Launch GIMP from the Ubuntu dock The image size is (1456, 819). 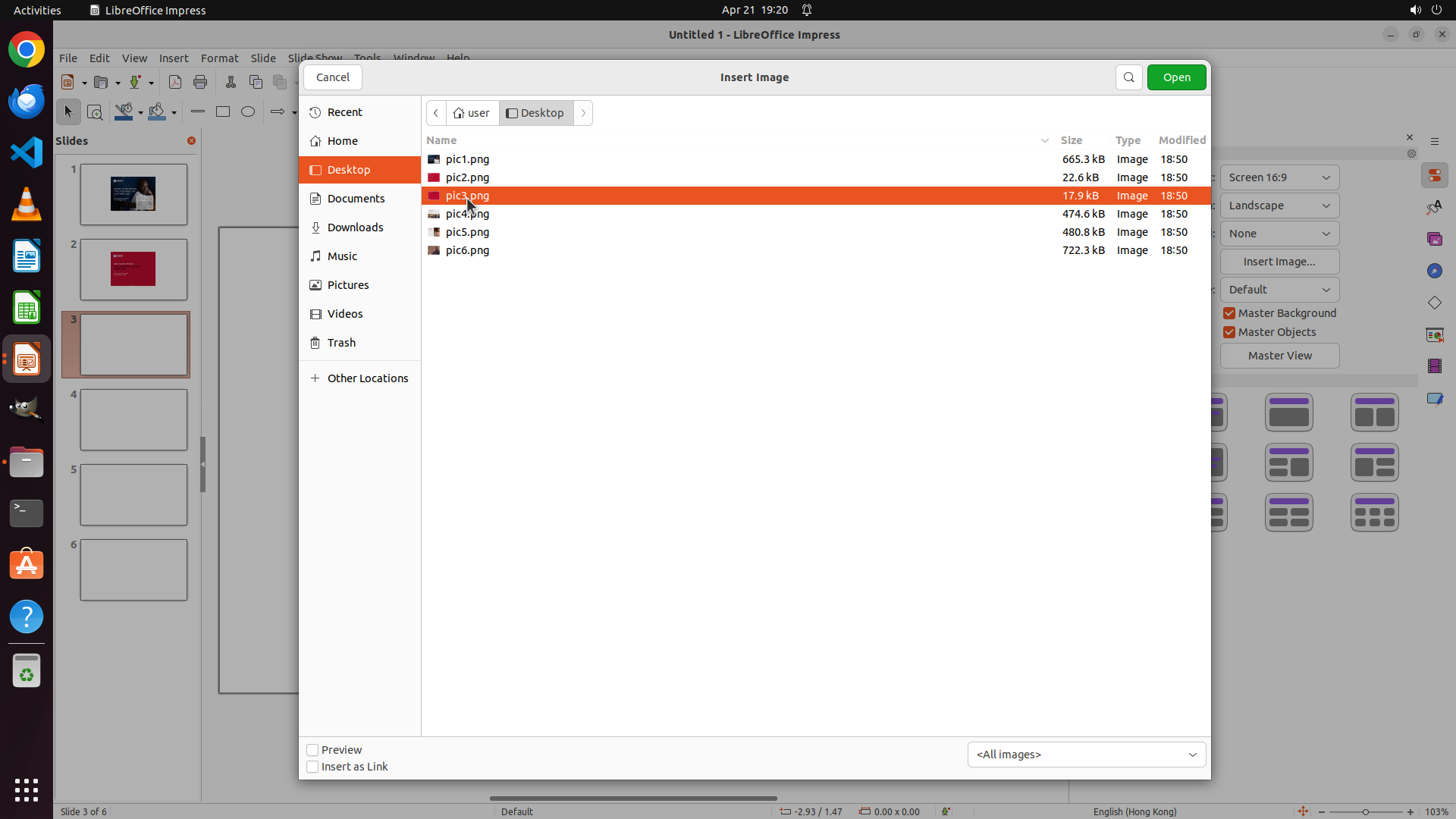point(27,410)
